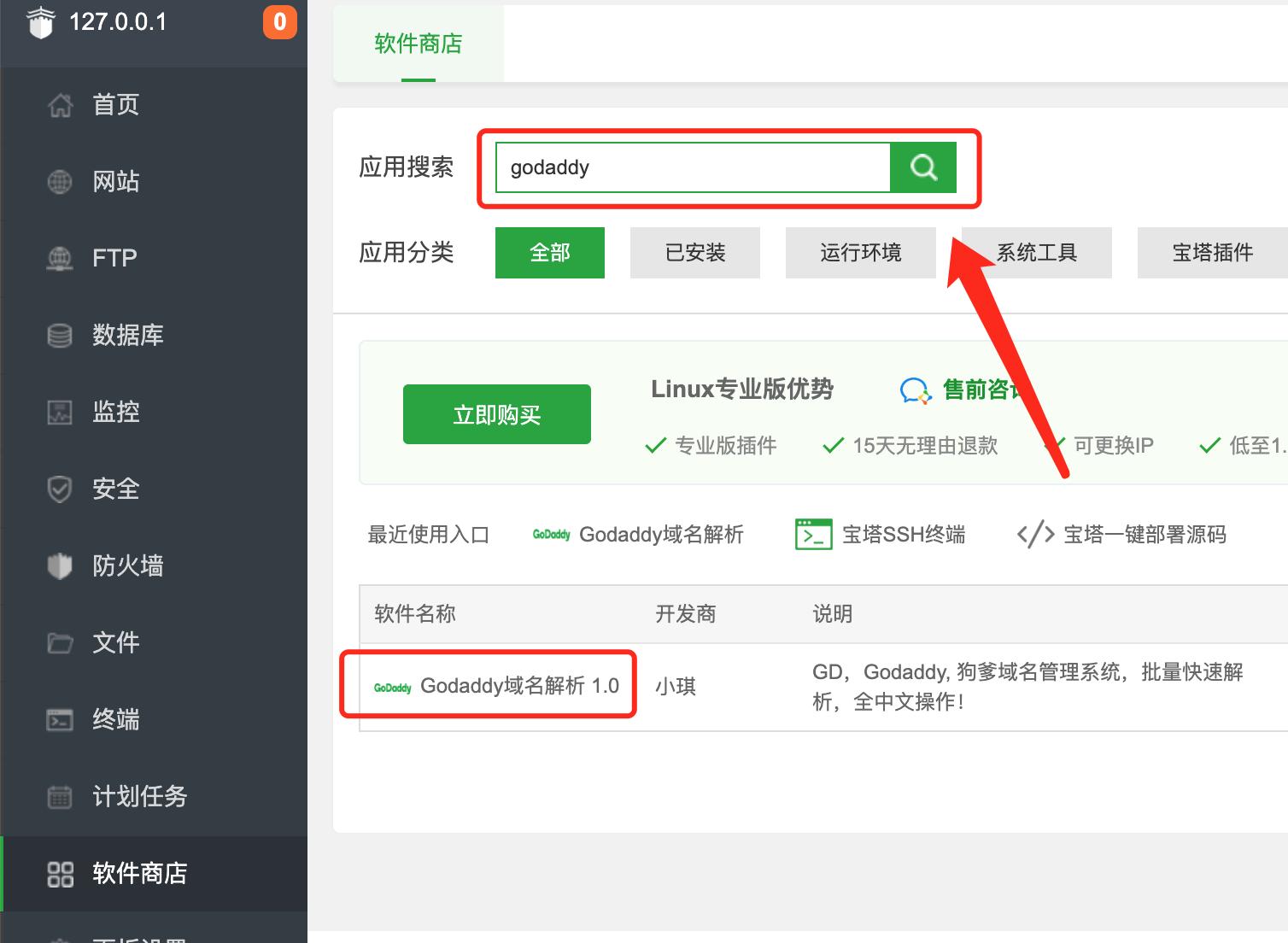Click the 127.0.0.1 server address text
The height and width of the screenshot is (943, 1288).
click(x=118, y=22)
